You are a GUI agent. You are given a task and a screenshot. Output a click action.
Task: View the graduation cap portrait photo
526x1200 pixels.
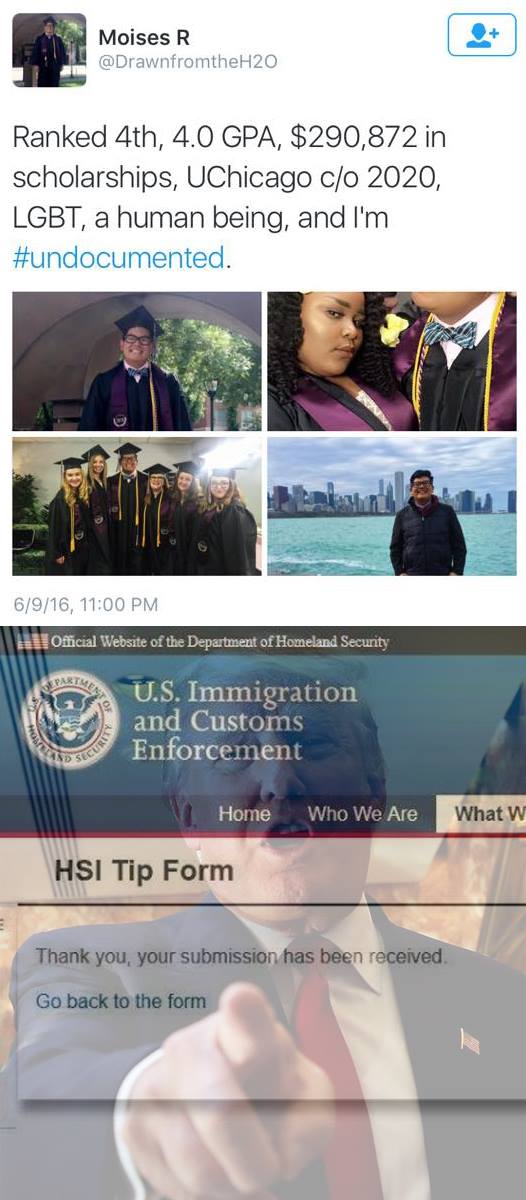pyautogui.click(x=137, y=362)
